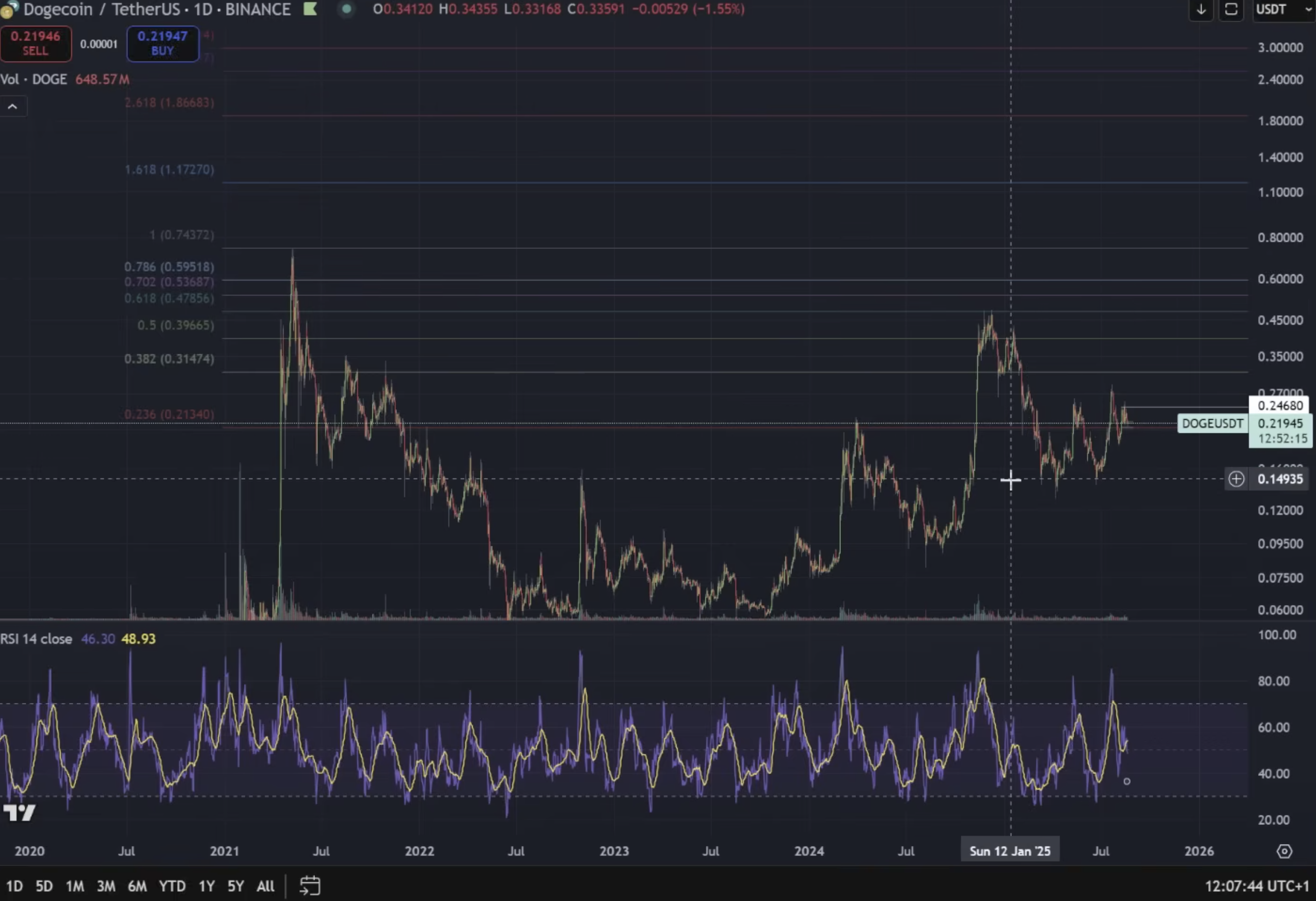Select the 5D range tab
Viewport: 1316px width, 901px height.
tap(44, 886)
